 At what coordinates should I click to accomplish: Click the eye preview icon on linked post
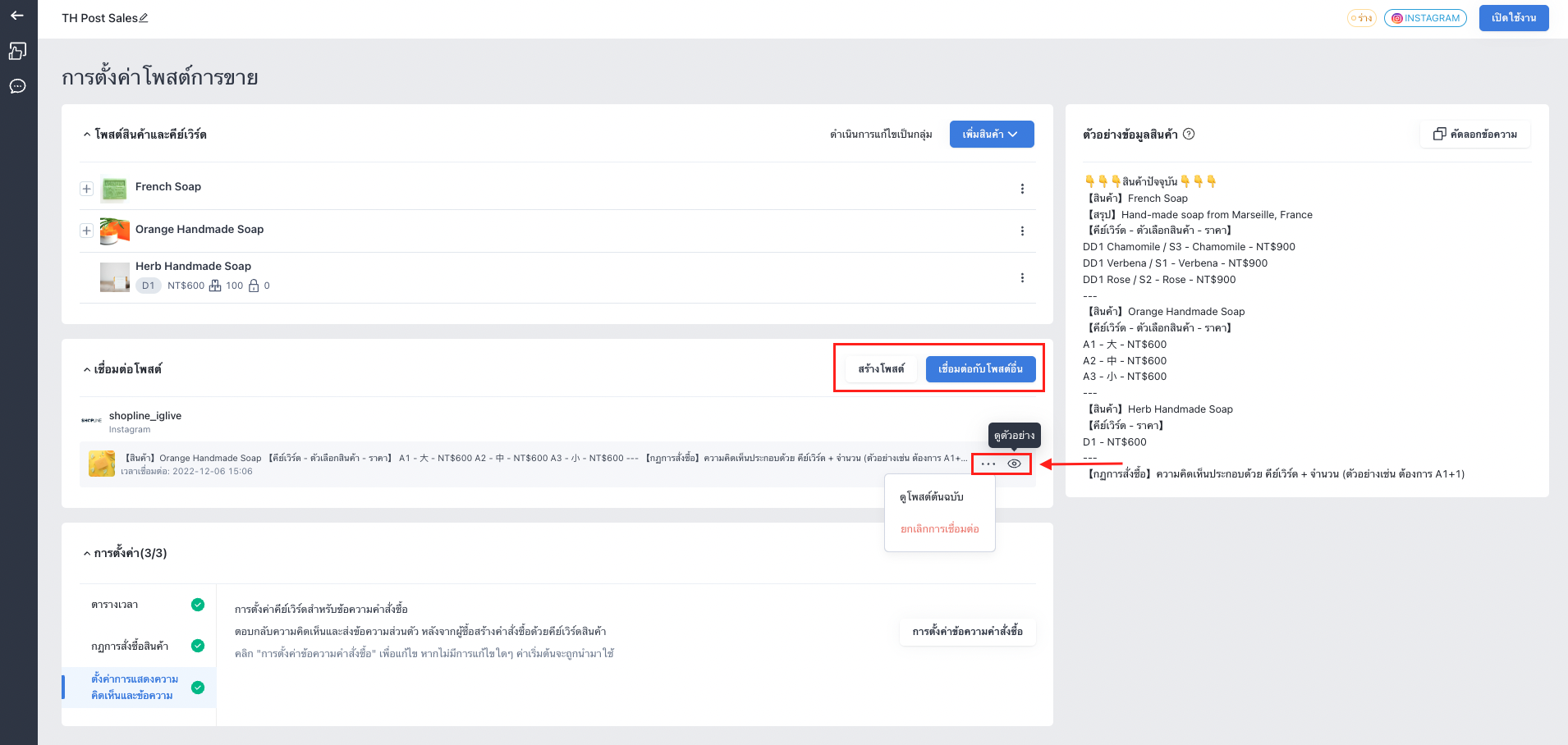[1015, 464]
